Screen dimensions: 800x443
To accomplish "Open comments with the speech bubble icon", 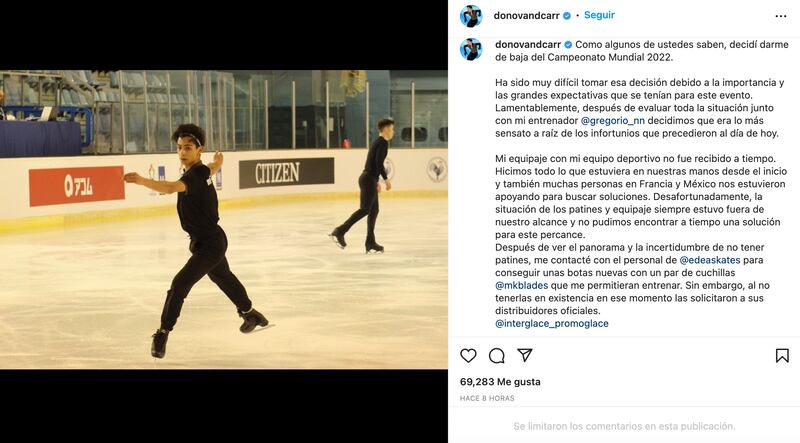I will click(496, 356).
